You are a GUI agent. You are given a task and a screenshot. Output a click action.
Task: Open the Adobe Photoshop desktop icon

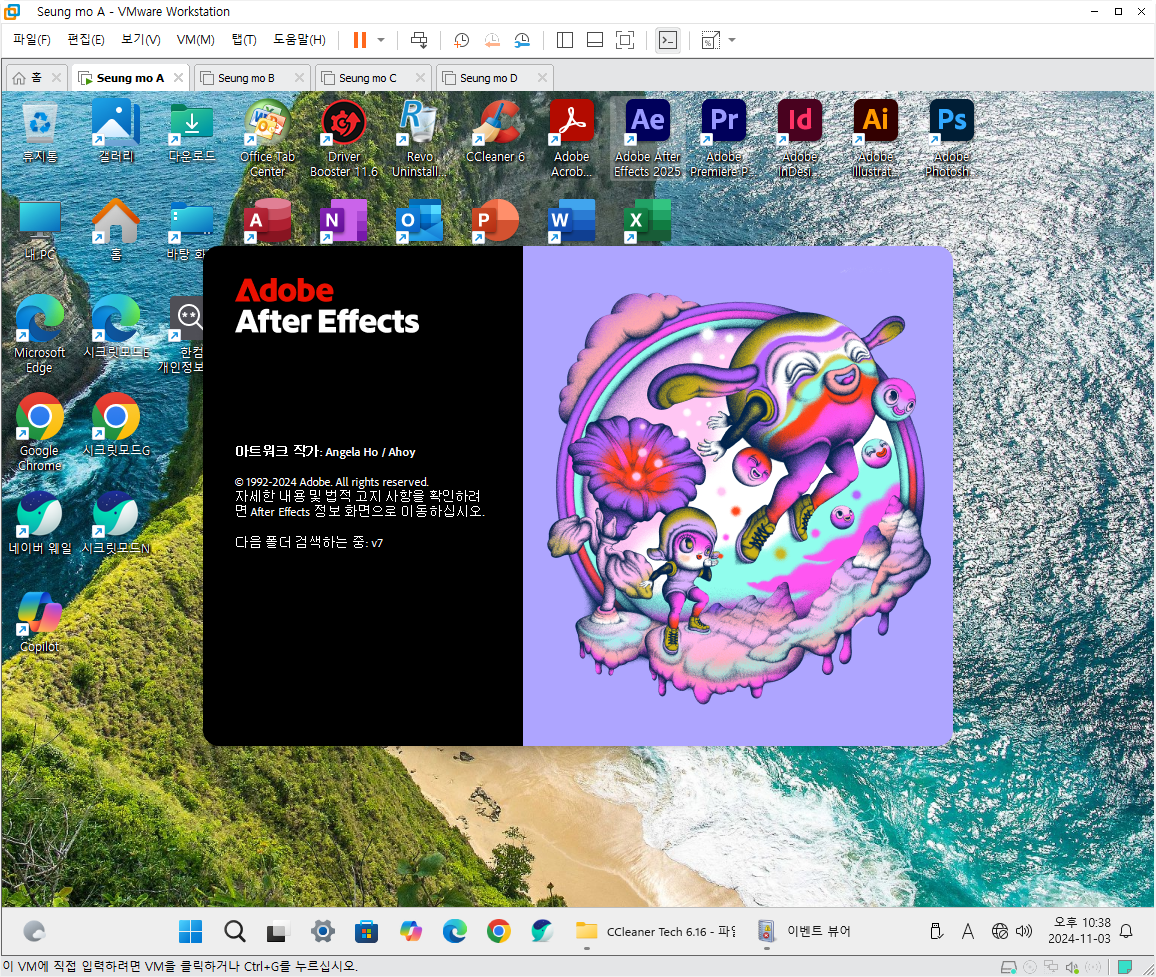pyautogui.click(x=951, y=139)
